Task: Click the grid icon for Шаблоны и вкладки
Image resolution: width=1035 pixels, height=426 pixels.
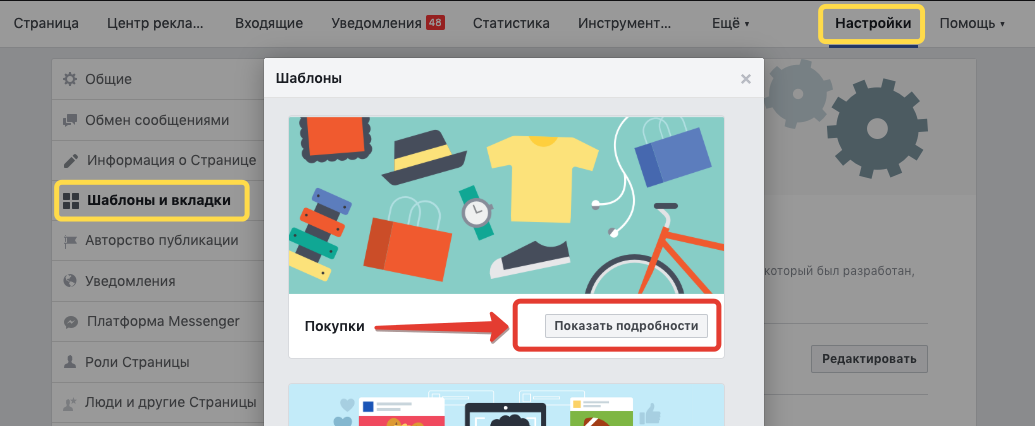Action: 70,200
